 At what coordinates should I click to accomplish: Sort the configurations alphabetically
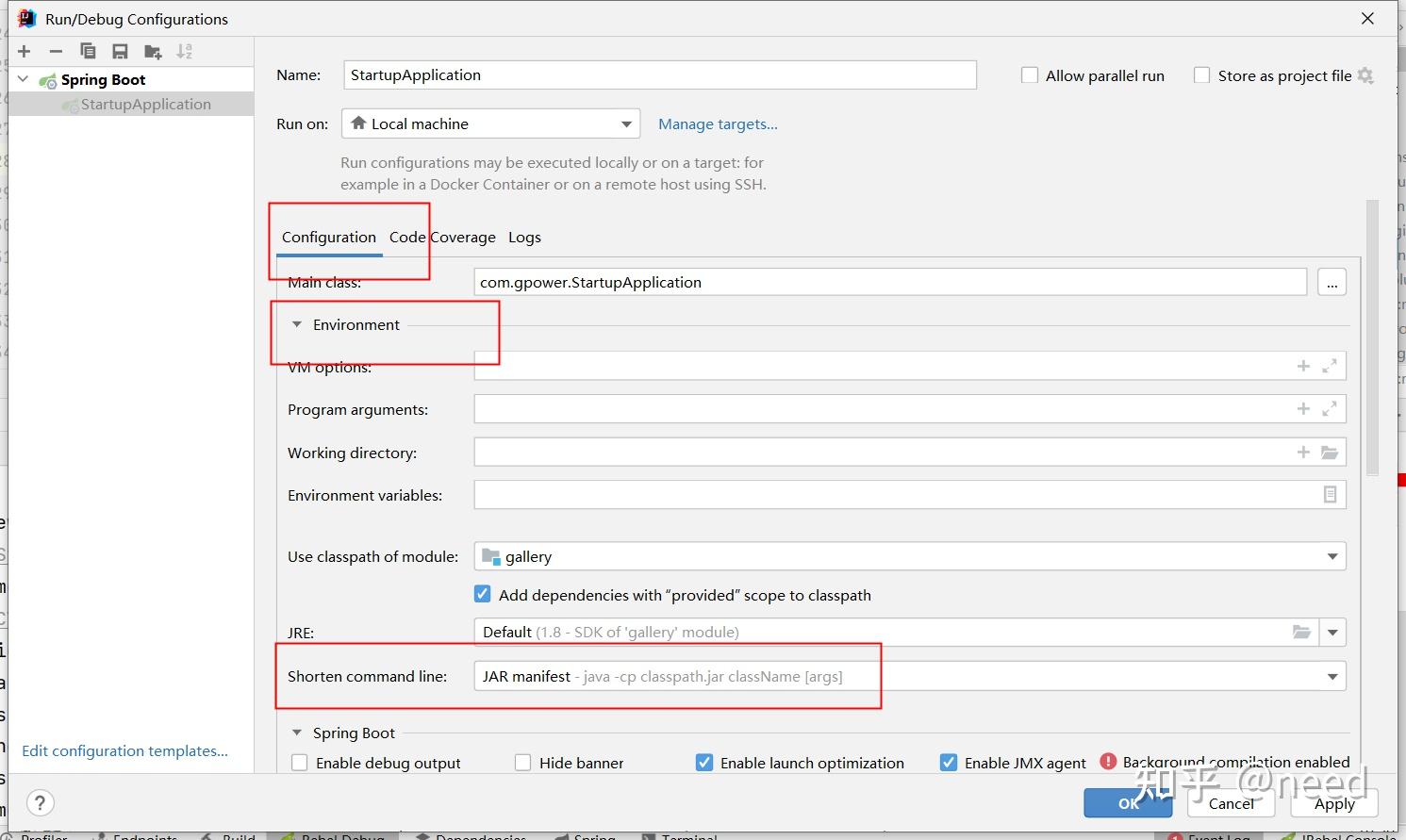185,51
